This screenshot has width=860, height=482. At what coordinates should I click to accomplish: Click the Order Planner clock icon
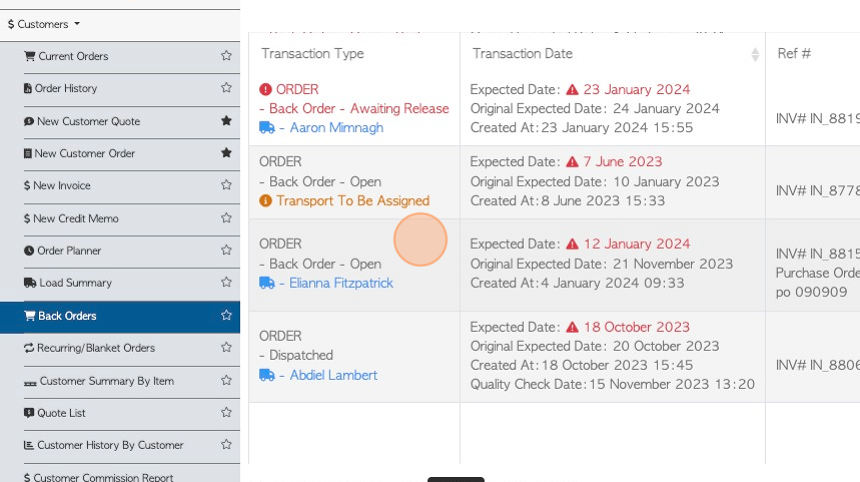tap(29, 251)
